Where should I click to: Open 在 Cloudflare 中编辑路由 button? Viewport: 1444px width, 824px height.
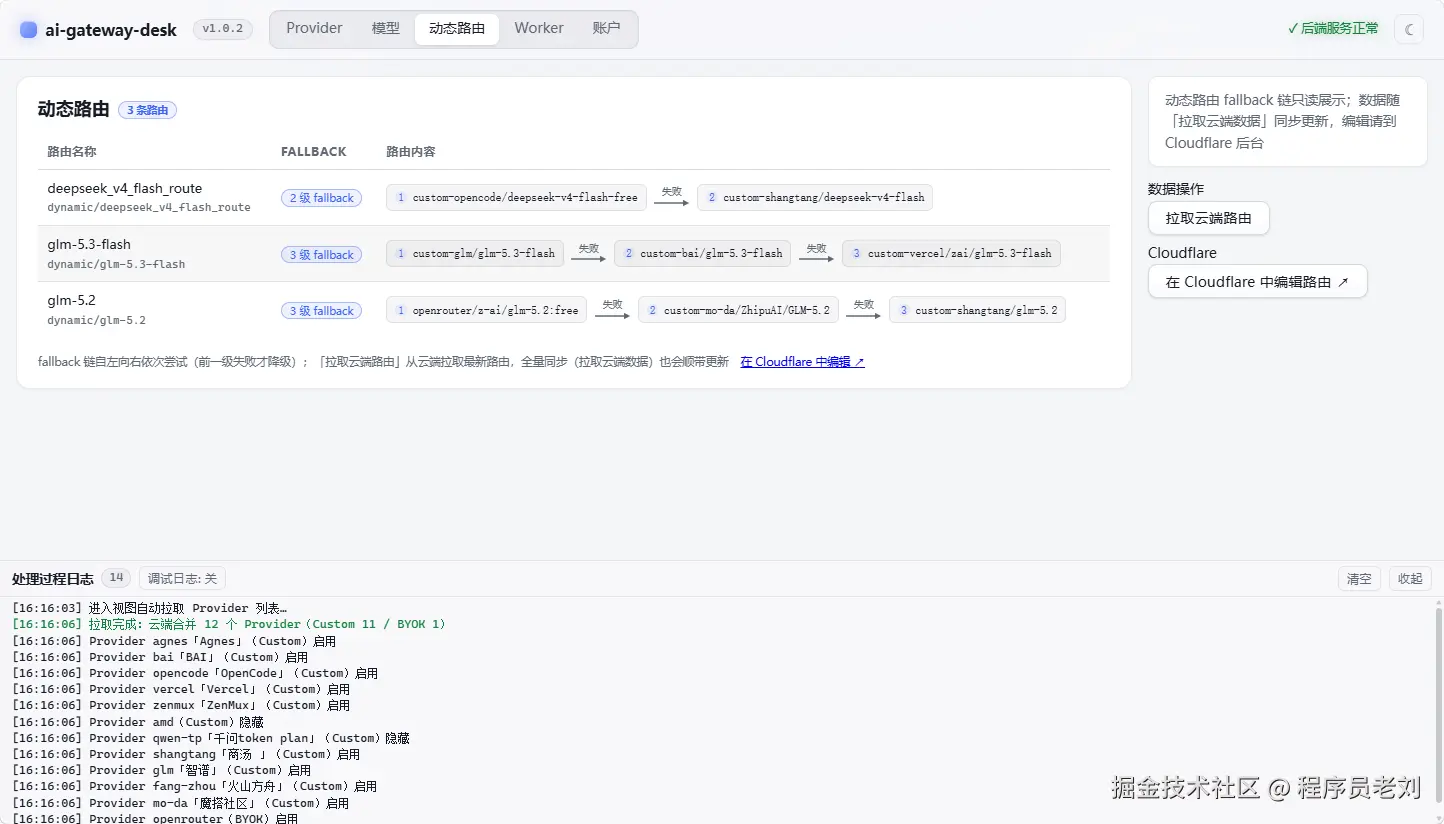pos(1257,282)
